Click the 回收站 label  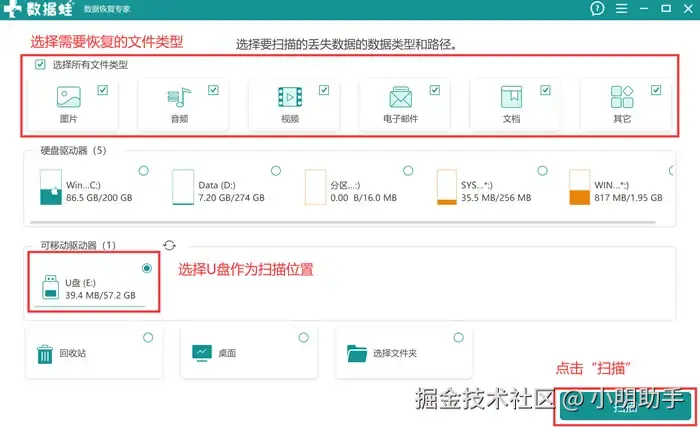pos(72,353)
